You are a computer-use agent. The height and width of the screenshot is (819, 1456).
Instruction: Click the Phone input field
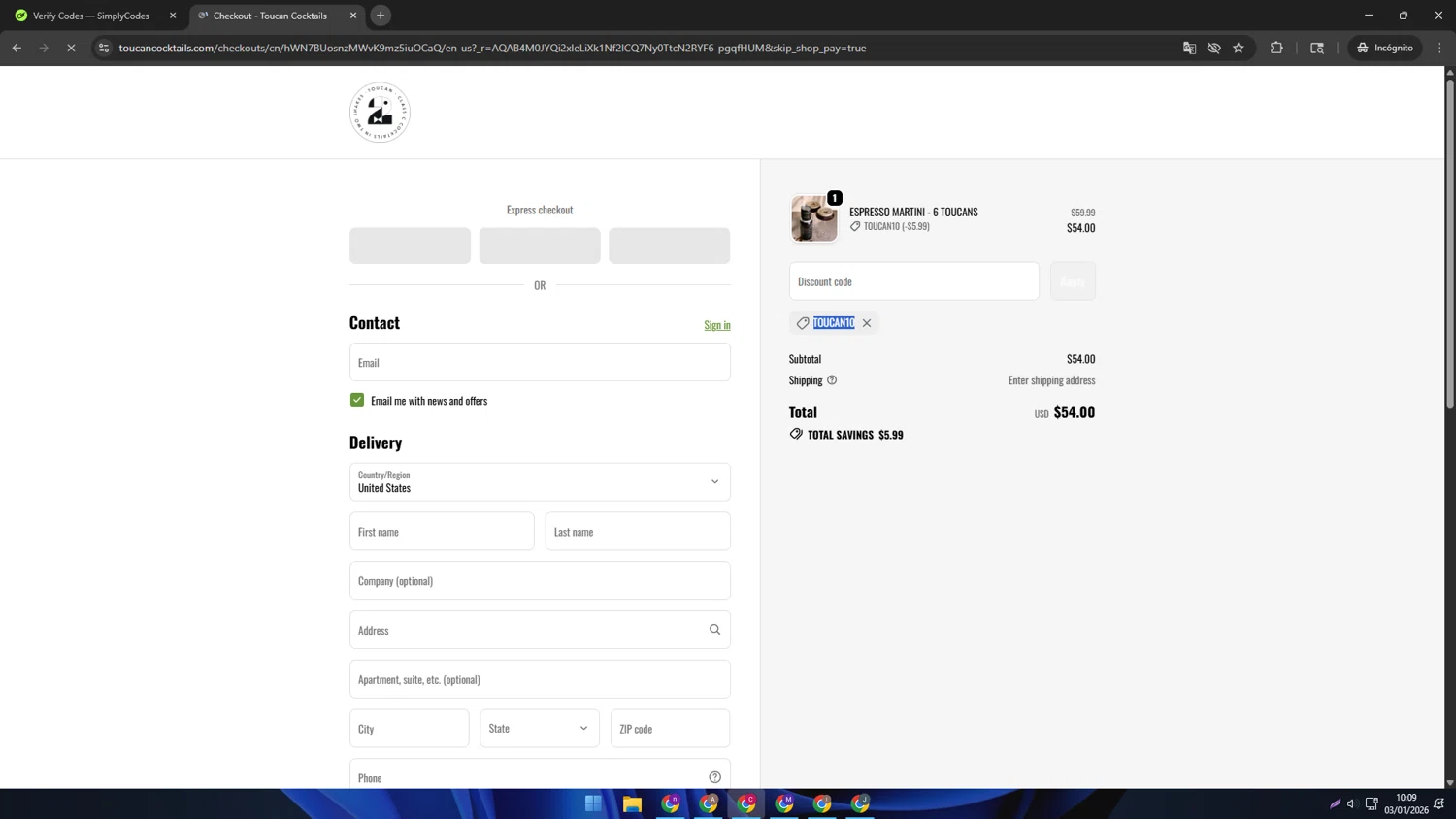coord(540,775)
